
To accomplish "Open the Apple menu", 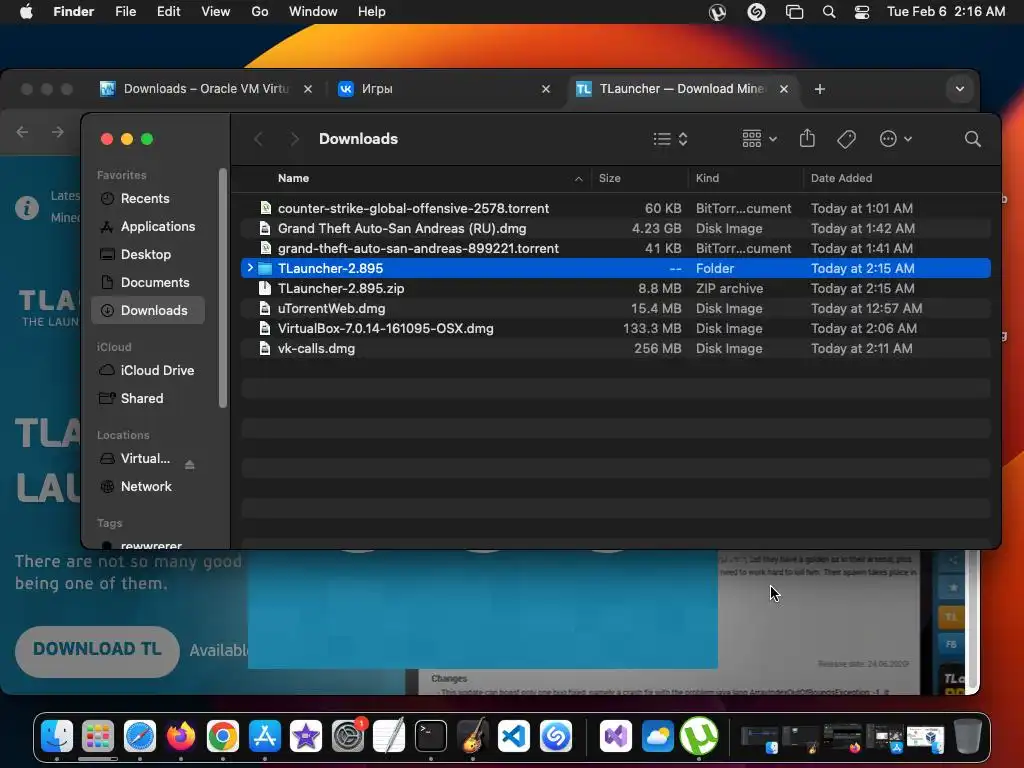I will tap(26, 12).
